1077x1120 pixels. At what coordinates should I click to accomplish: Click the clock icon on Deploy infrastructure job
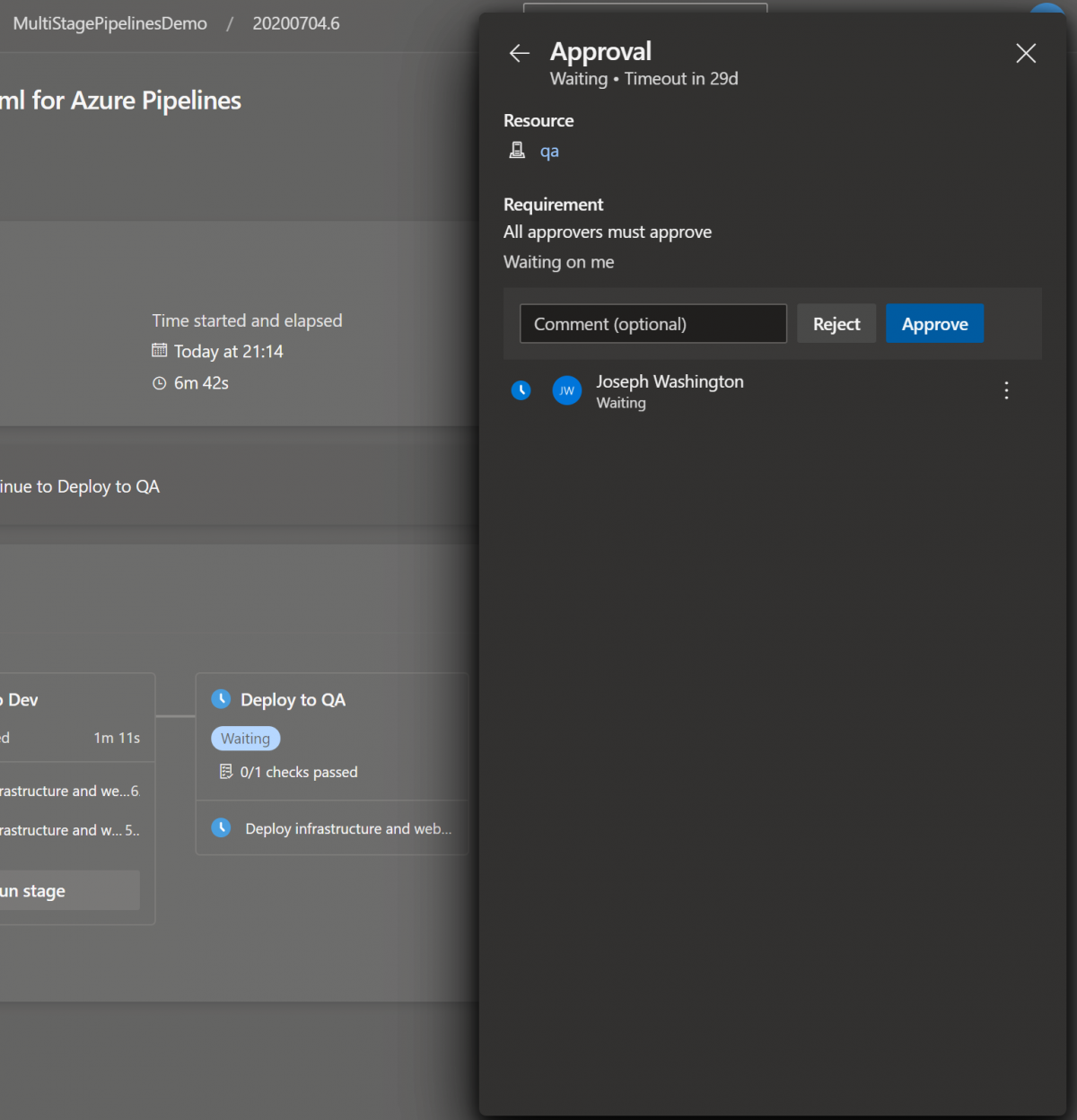(221, 827)
